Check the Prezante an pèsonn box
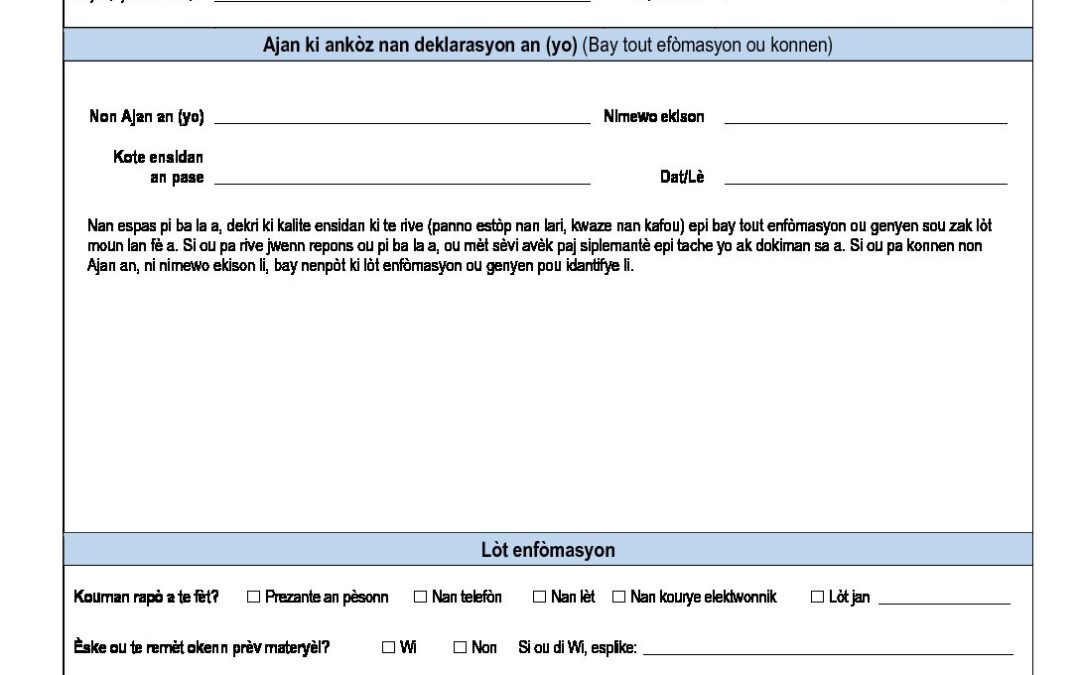 (253, 597)
